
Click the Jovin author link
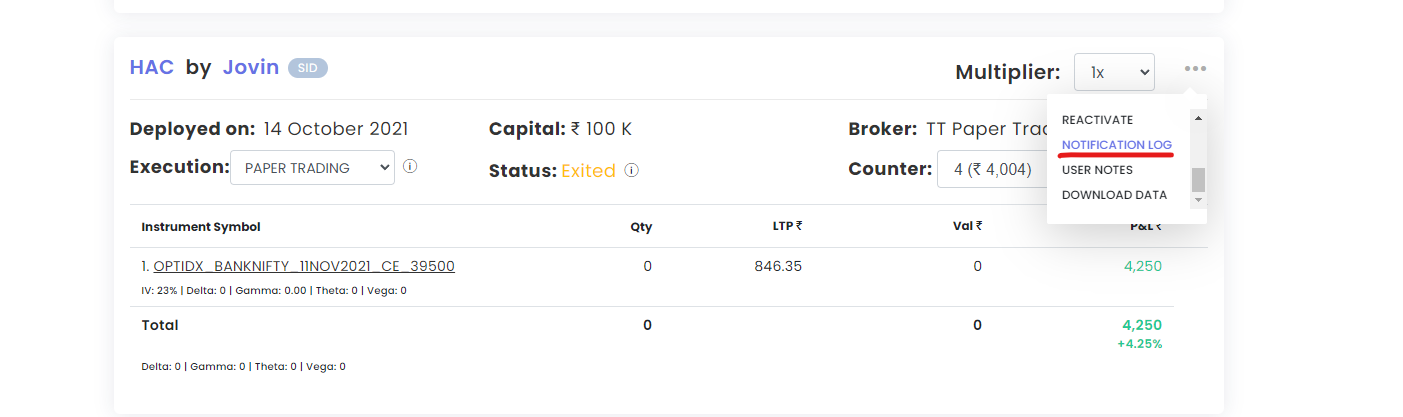[250, 67]
